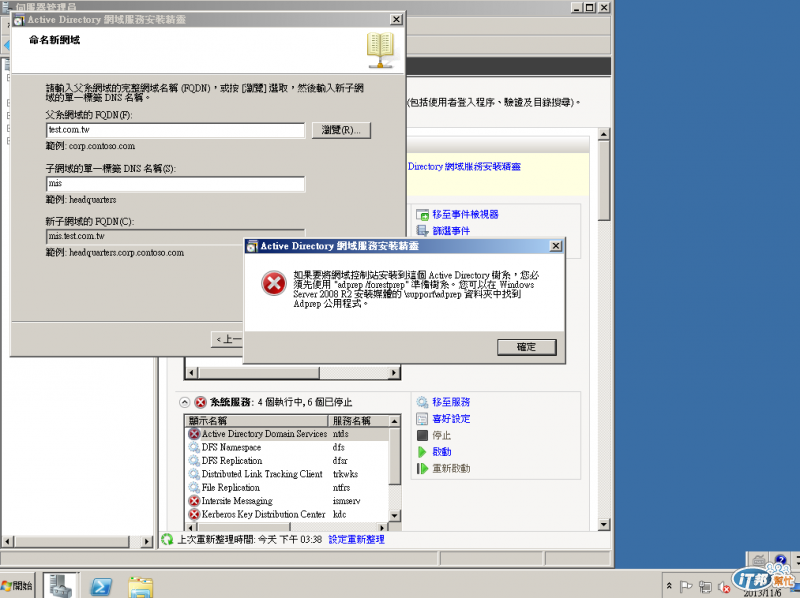Click events list horizontal scroll right arrow
The height and width of the screenshot is (598, 800).
pos(393,373)
